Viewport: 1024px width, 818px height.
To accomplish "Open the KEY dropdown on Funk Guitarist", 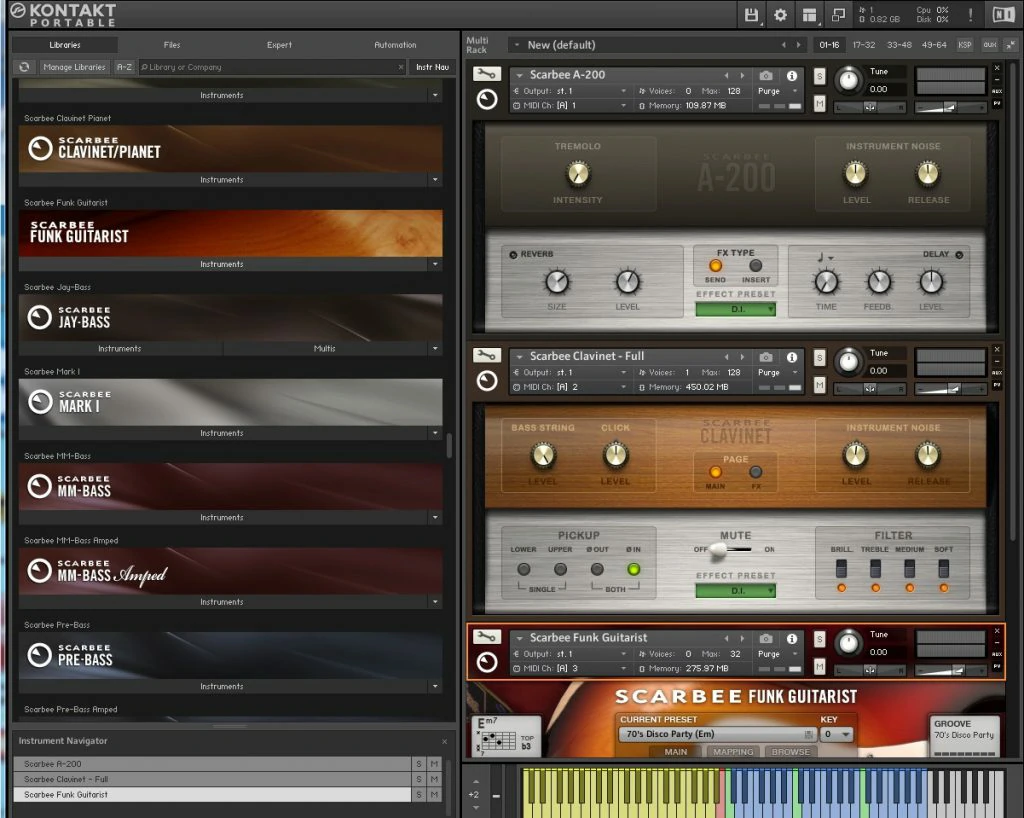I will [836, 734].
